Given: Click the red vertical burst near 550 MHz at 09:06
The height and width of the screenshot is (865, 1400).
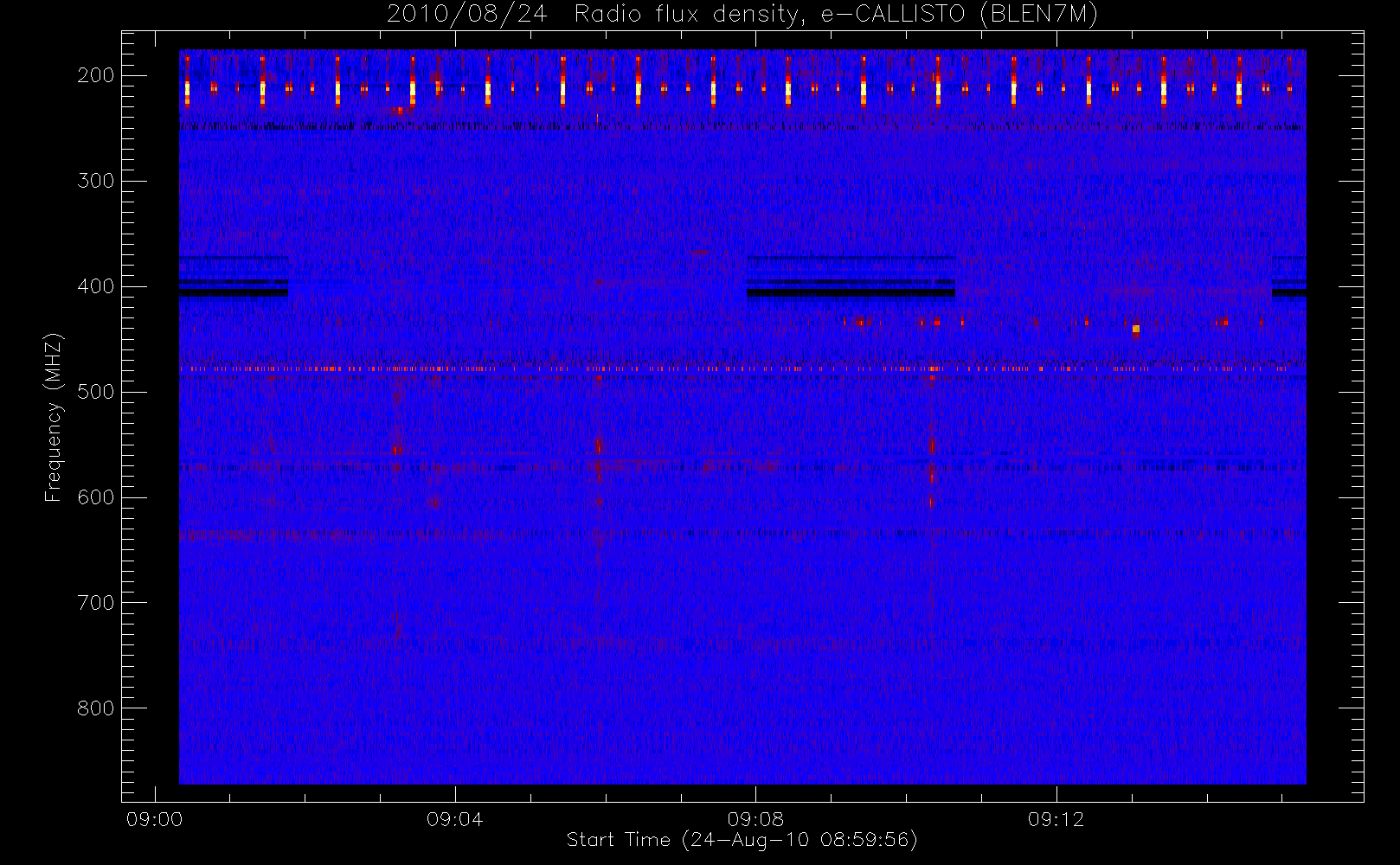Looking at the screenshot, I should [x=598, y=446].
